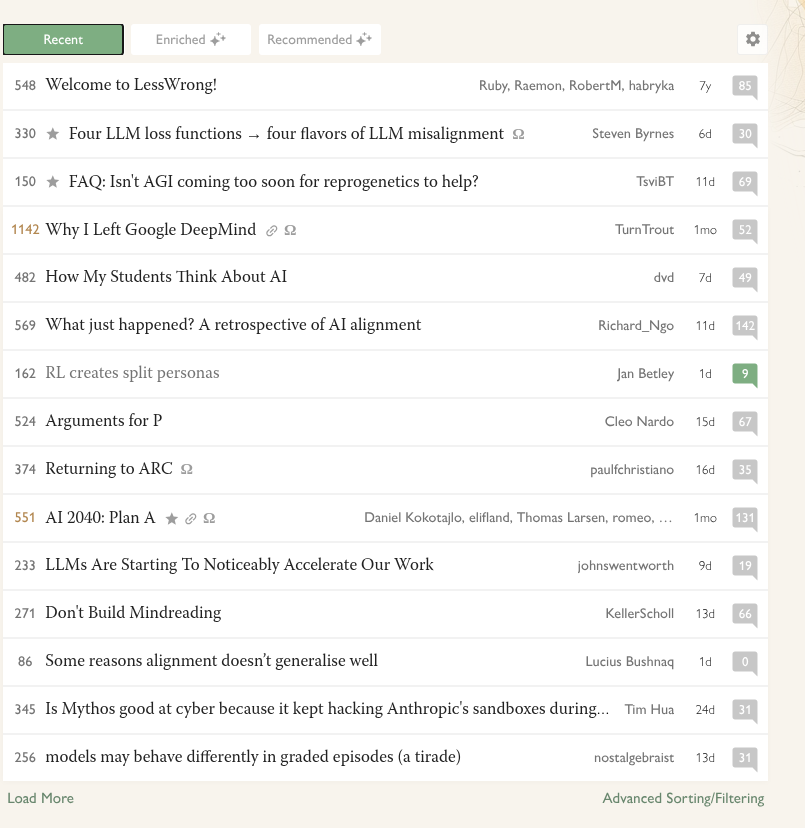Screen dimensions: 805x828
Task: Open the post Don't Build Mindreading
Action: click(x=133, y=613)
